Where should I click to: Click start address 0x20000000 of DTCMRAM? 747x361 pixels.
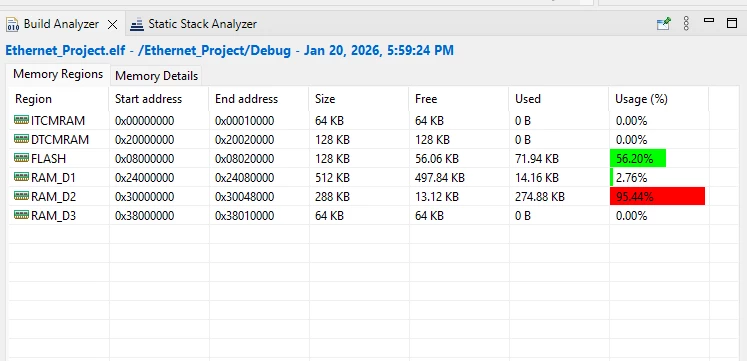pos(144,140)
